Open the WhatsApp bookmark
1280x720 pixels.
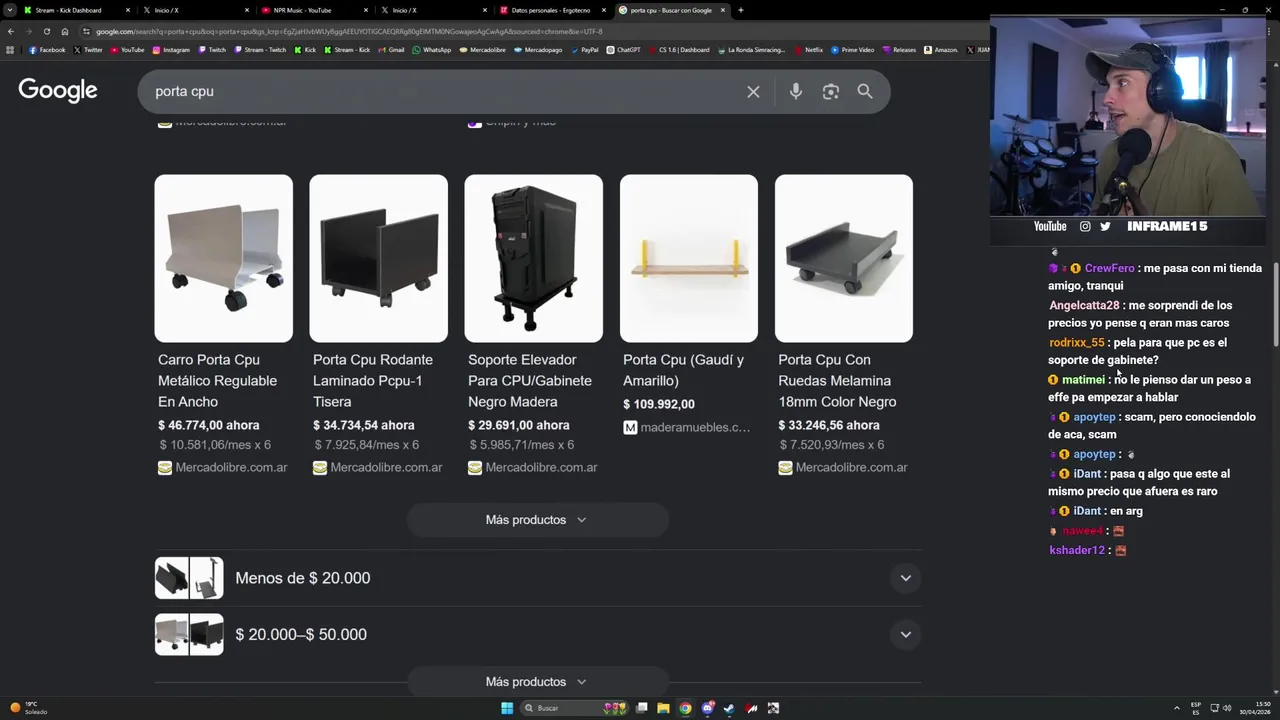point(431,50)
